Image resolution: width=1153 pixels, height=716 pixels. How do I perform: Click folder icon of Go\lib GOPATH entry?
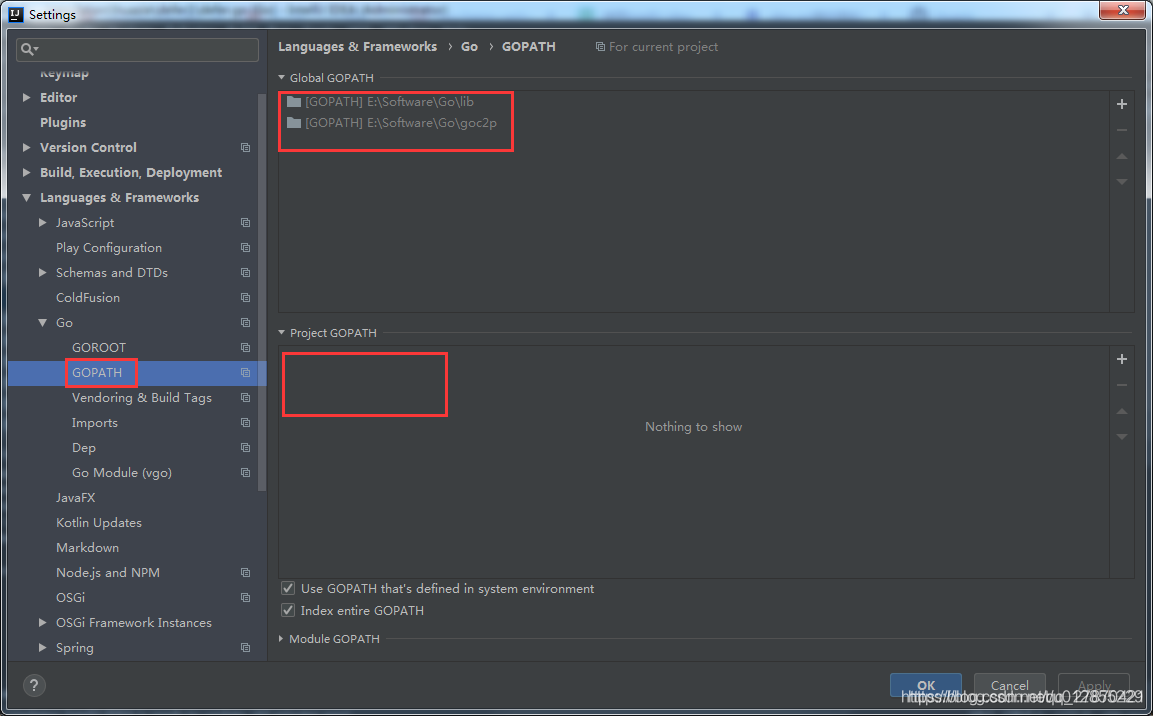click(294, 101)
